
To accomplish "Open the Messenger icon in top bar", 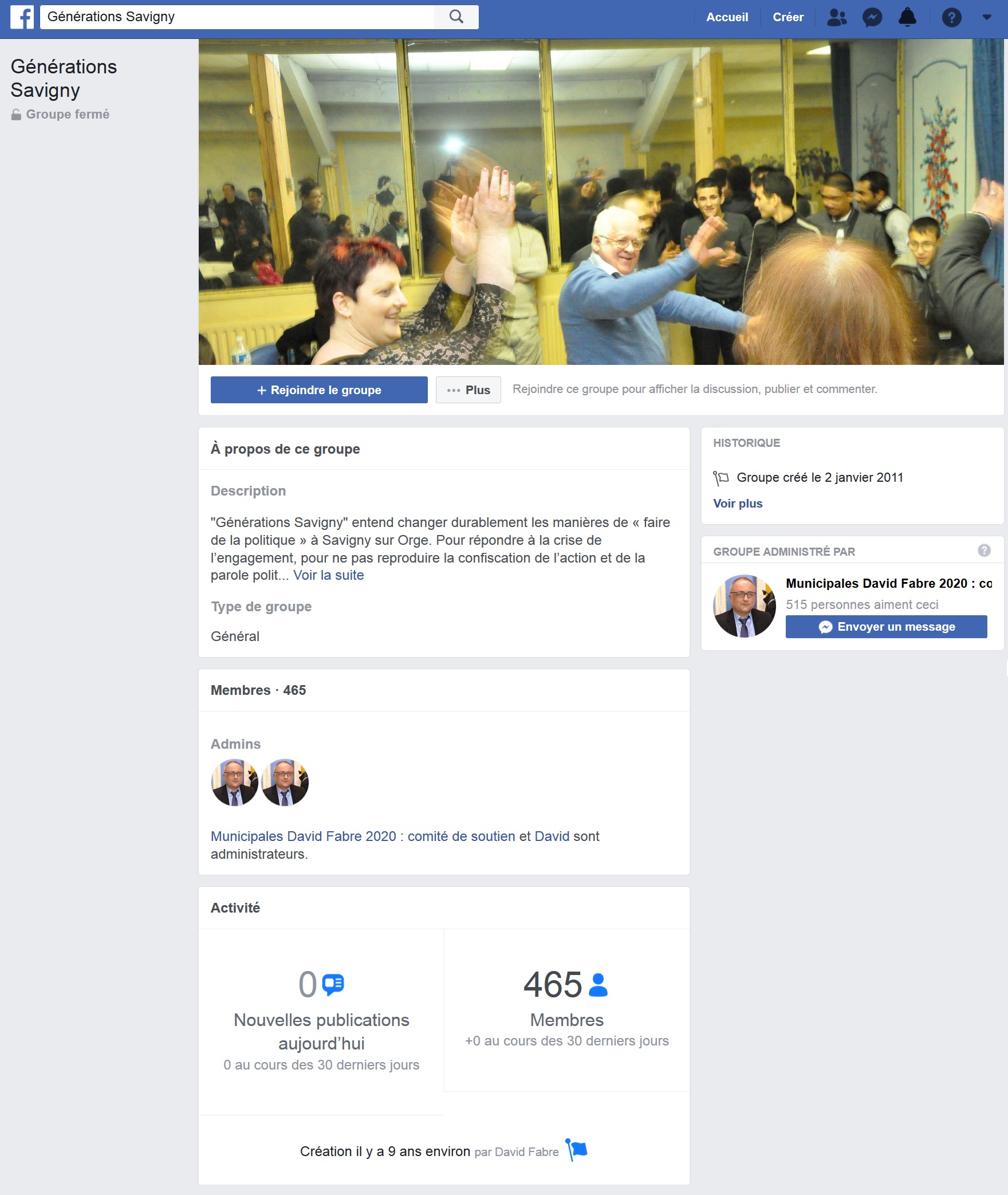I will (872, 18).
